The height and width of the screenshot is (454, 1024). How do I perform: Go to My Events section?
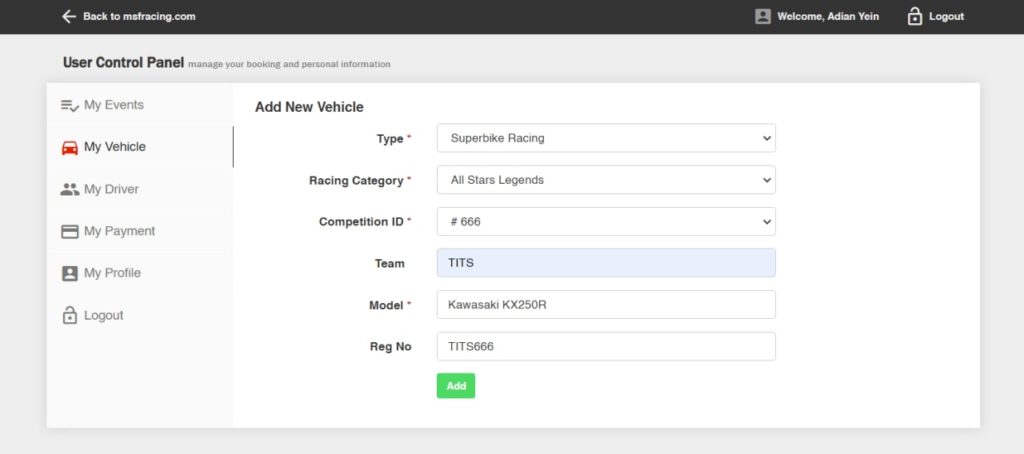tap(113, 105)
